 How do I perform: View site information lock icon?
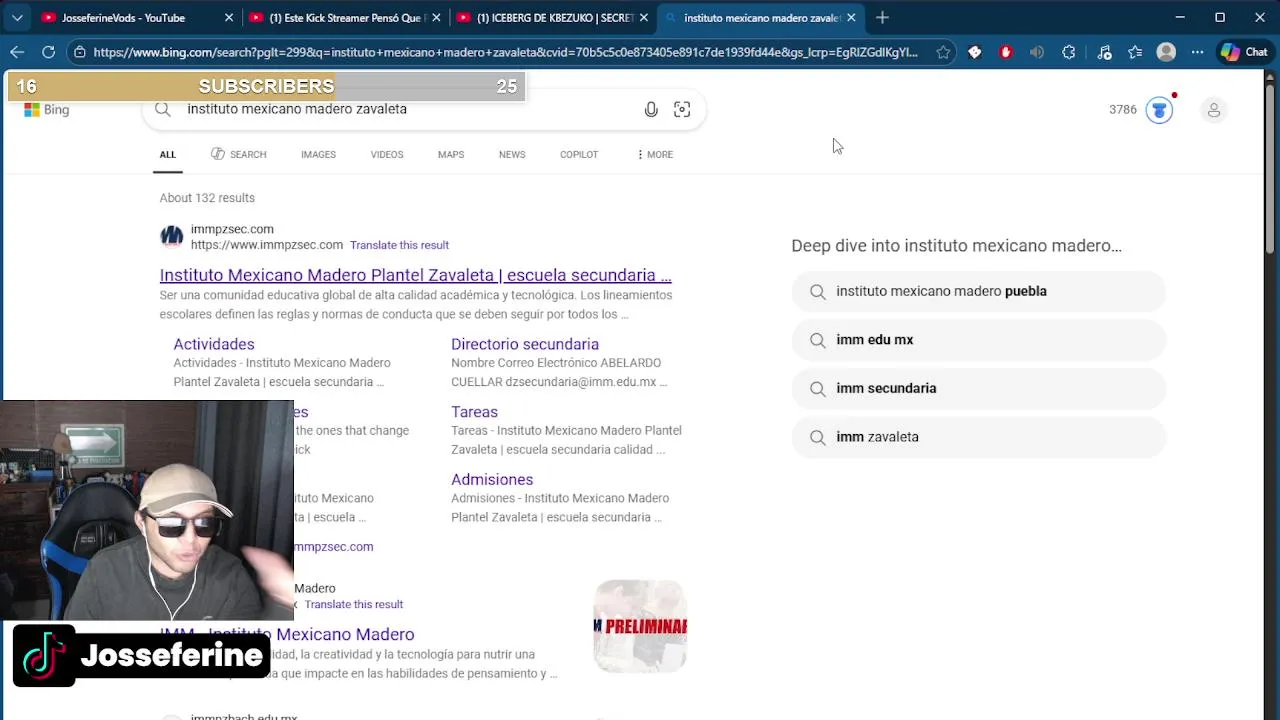79,52
